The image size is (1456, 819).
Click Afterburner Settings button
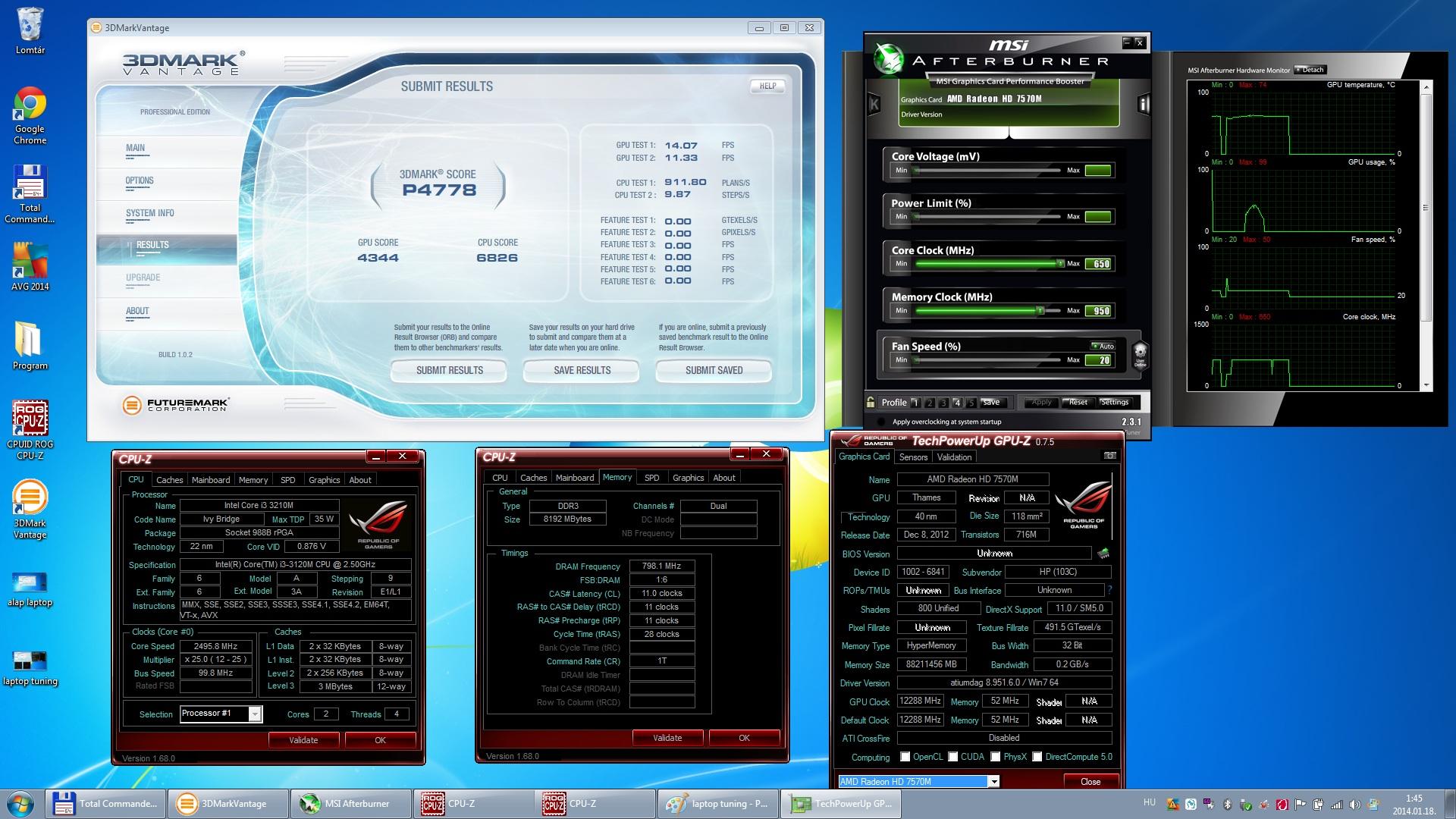click(x=1114, y=403)
